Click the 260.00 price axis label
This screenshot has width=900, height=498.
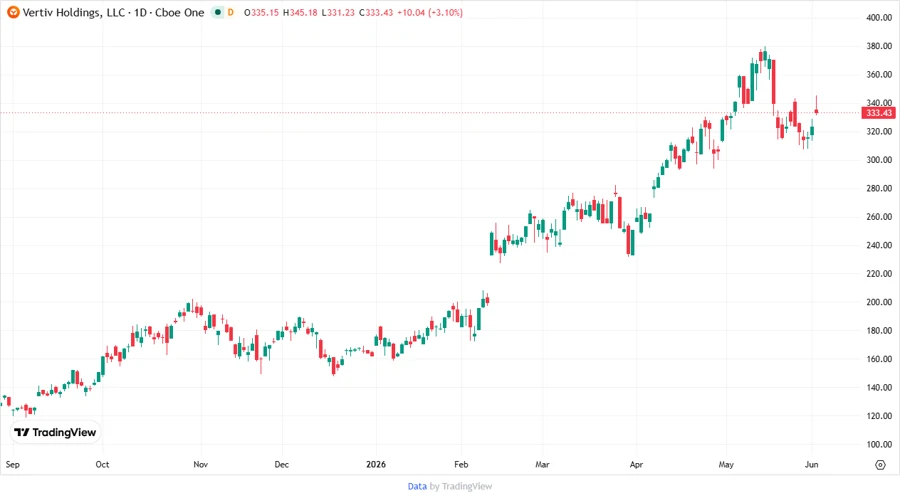(879, 217)
